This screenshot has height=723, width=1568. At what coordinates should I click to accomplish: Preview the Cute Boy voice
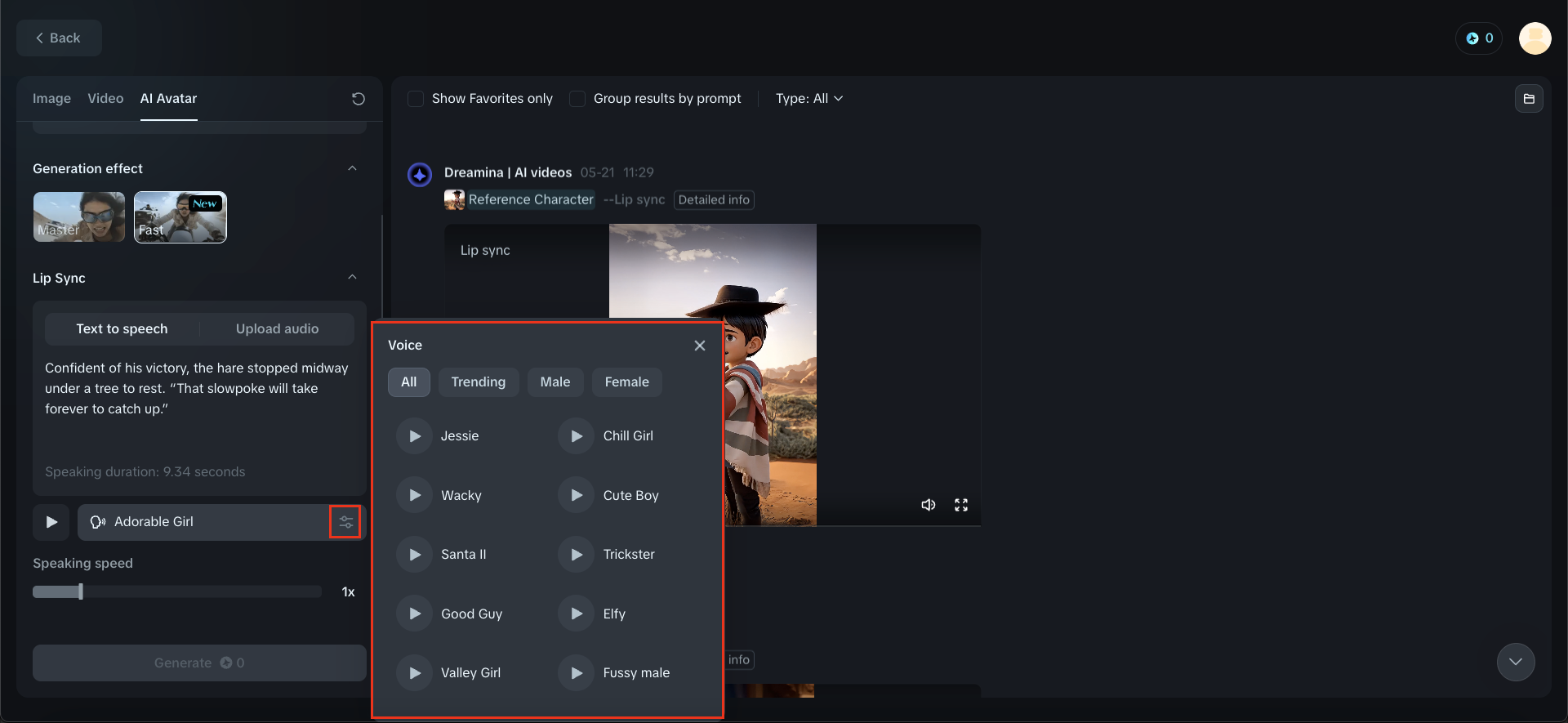point(577,495)
